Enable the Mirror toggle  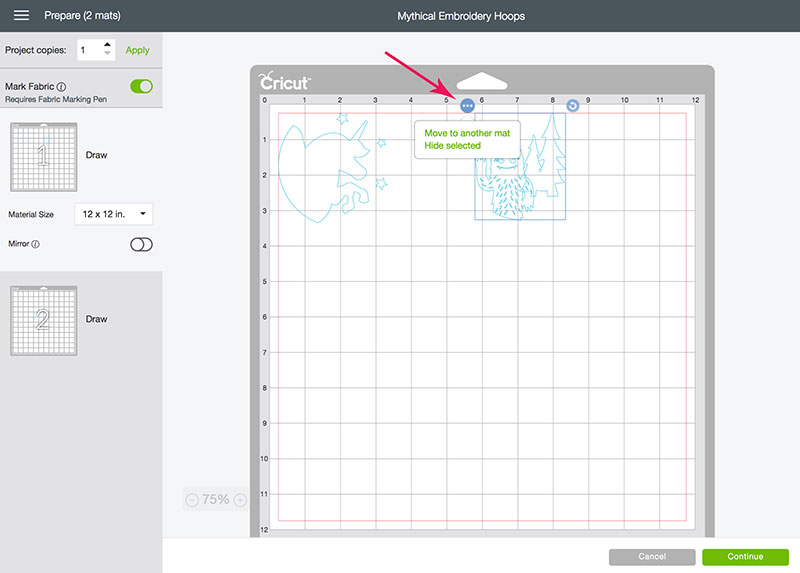[x=141, y=244]
